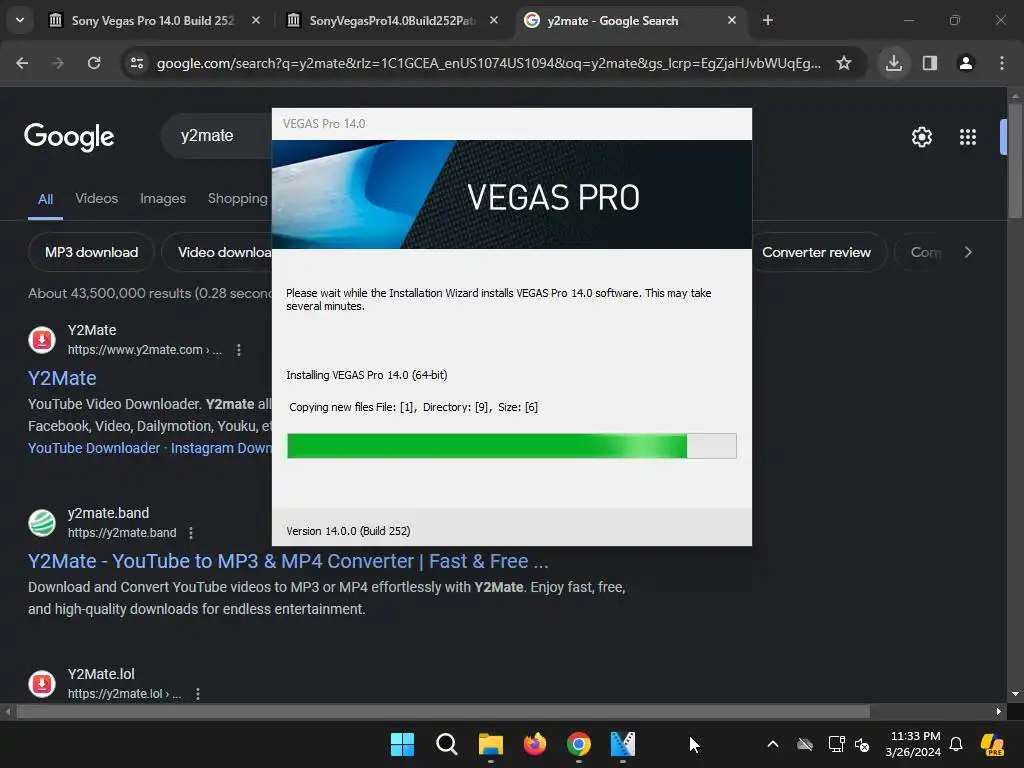Click the address bar URL
Viewport: 1024px width, 768px height.
[488, 63]
